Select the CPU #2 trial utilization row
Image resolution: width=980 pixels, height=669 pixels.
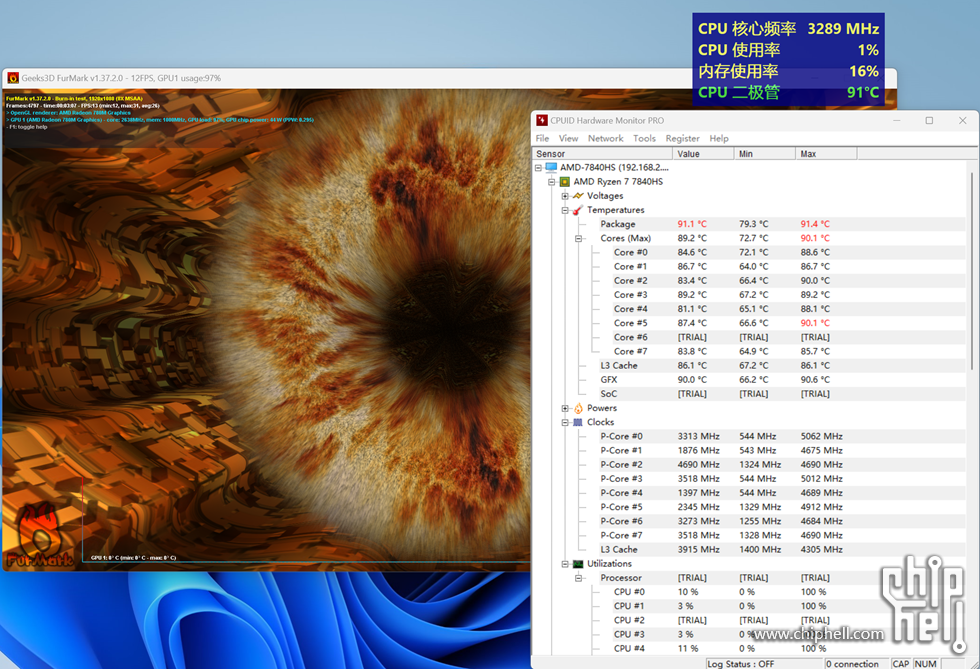[x=749, y=620]
